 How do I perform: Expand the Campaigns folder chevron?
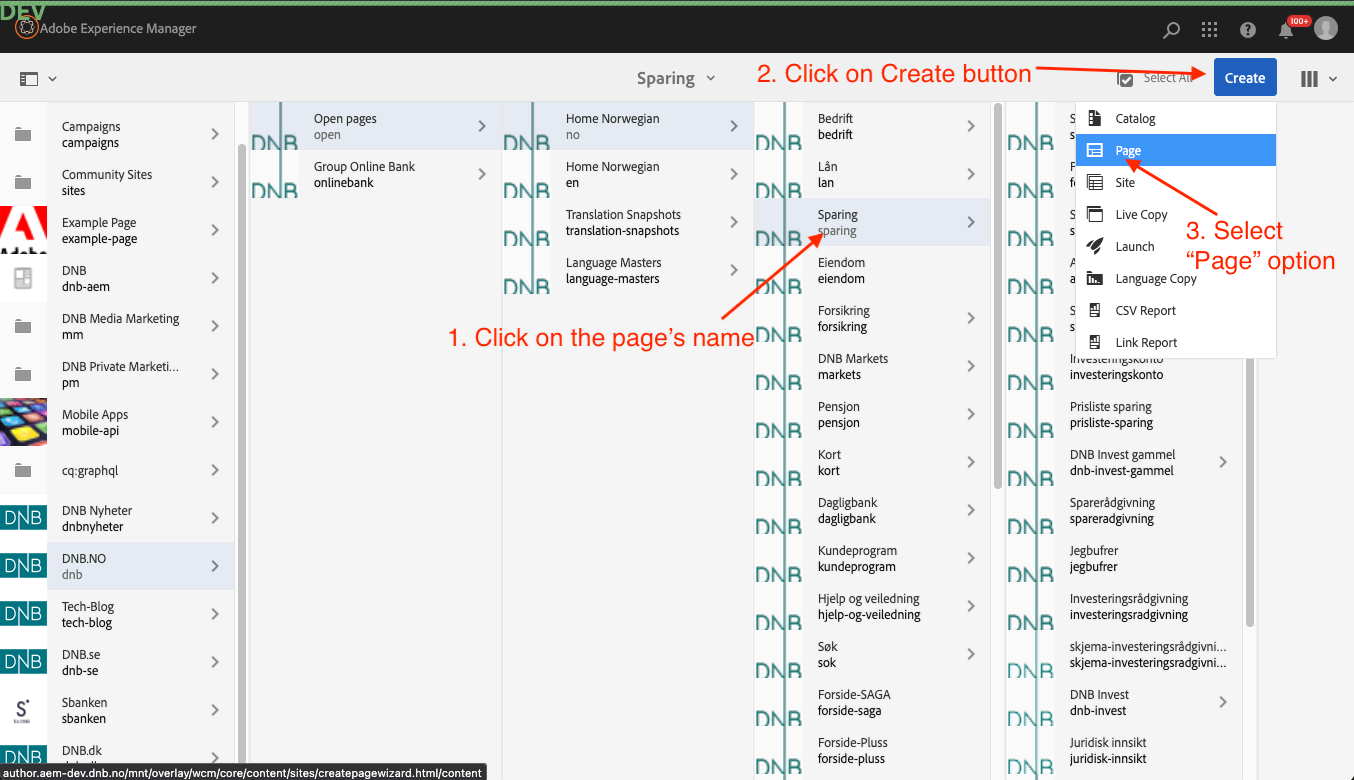pyautogui.click(x=215, y=134)
